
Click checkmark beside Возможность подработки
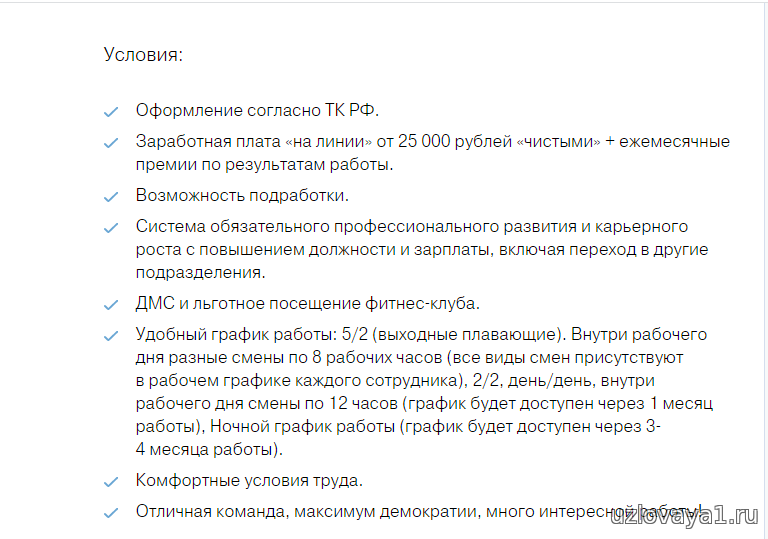click(111, 197)
